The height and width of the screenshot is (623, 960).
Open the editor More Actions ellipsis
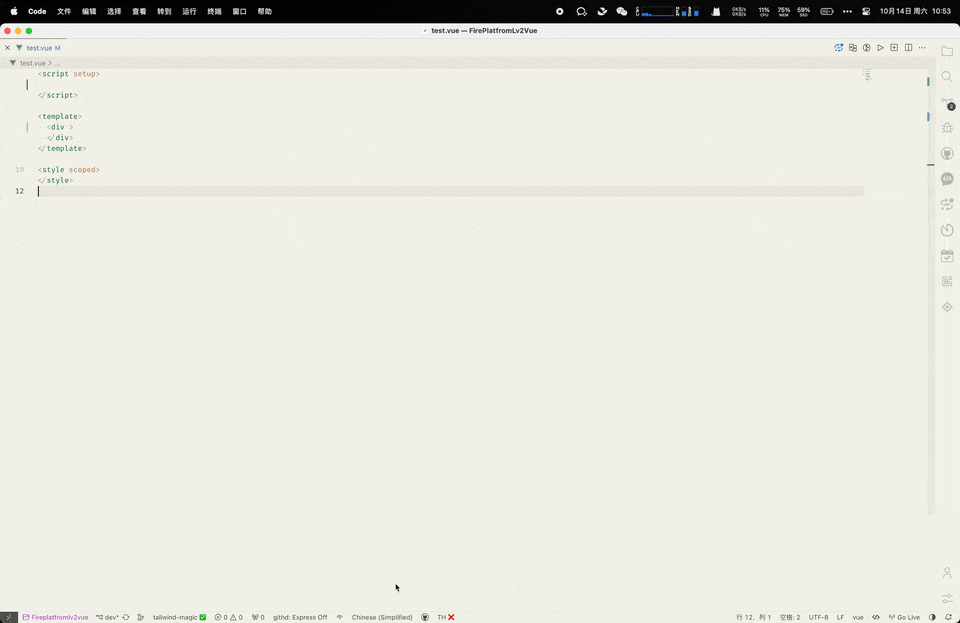coord(922,48)
